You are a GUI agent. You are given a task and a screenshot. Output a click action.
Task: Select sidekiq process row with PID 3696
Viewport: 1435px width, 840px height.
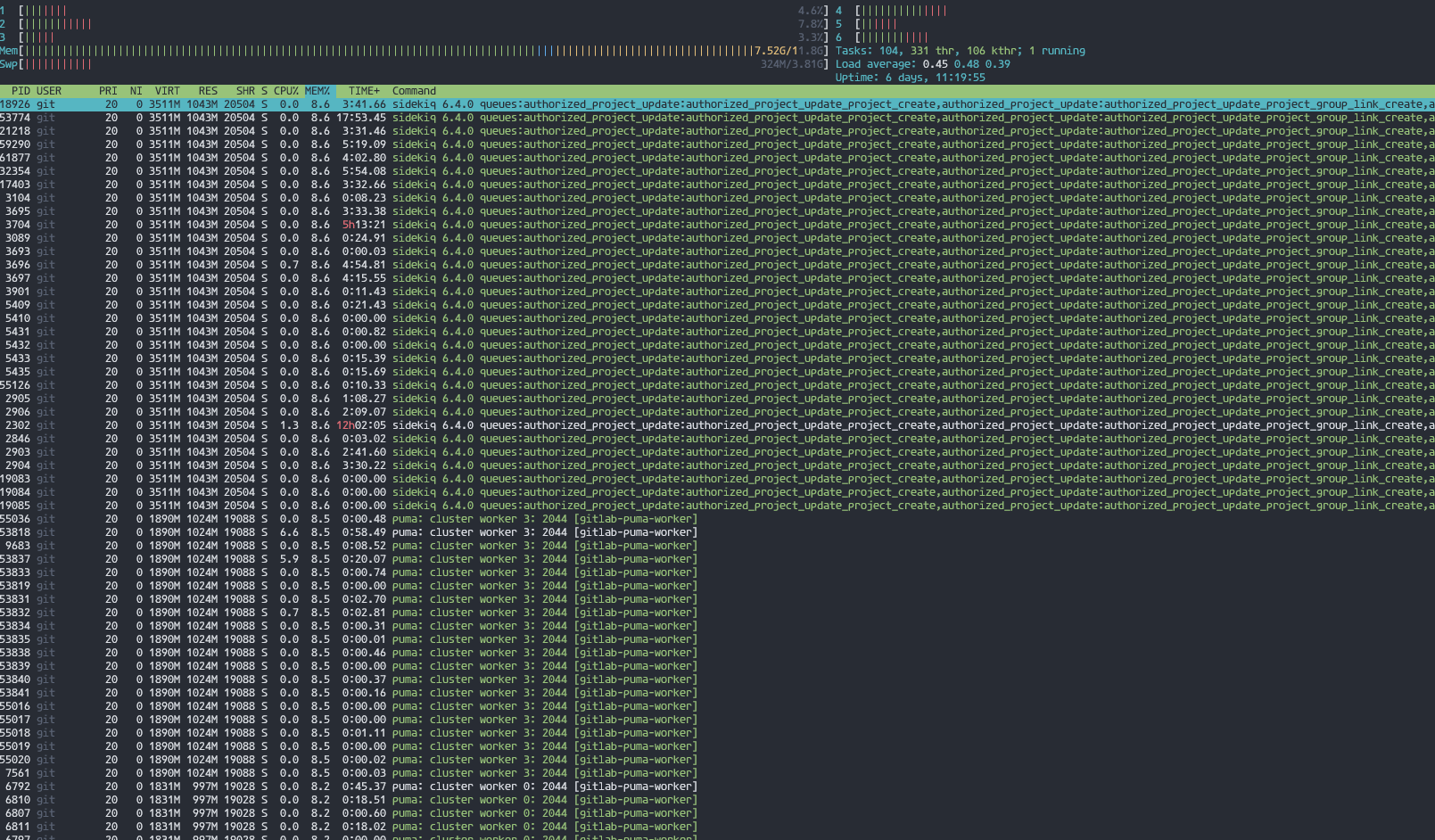pos(717,265)
